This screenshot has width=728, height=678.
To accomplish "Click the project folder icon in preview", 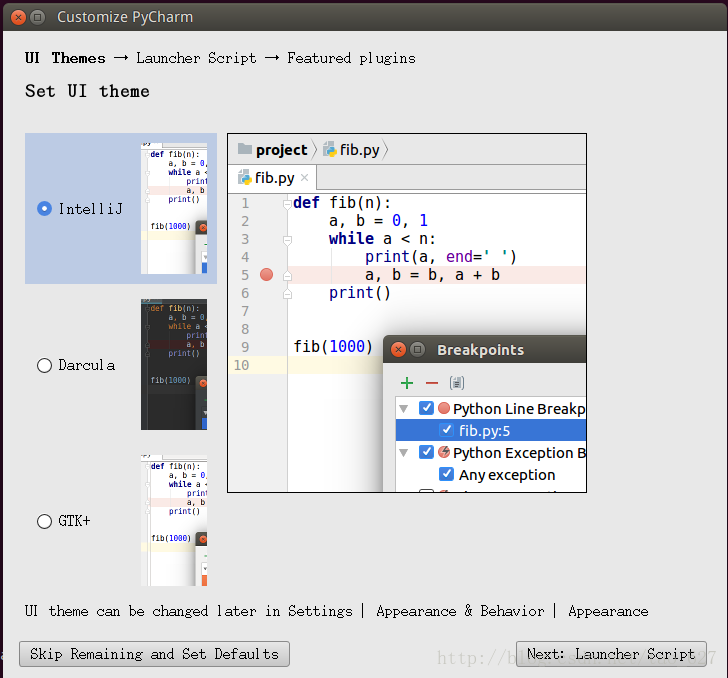I will (245, 149).
